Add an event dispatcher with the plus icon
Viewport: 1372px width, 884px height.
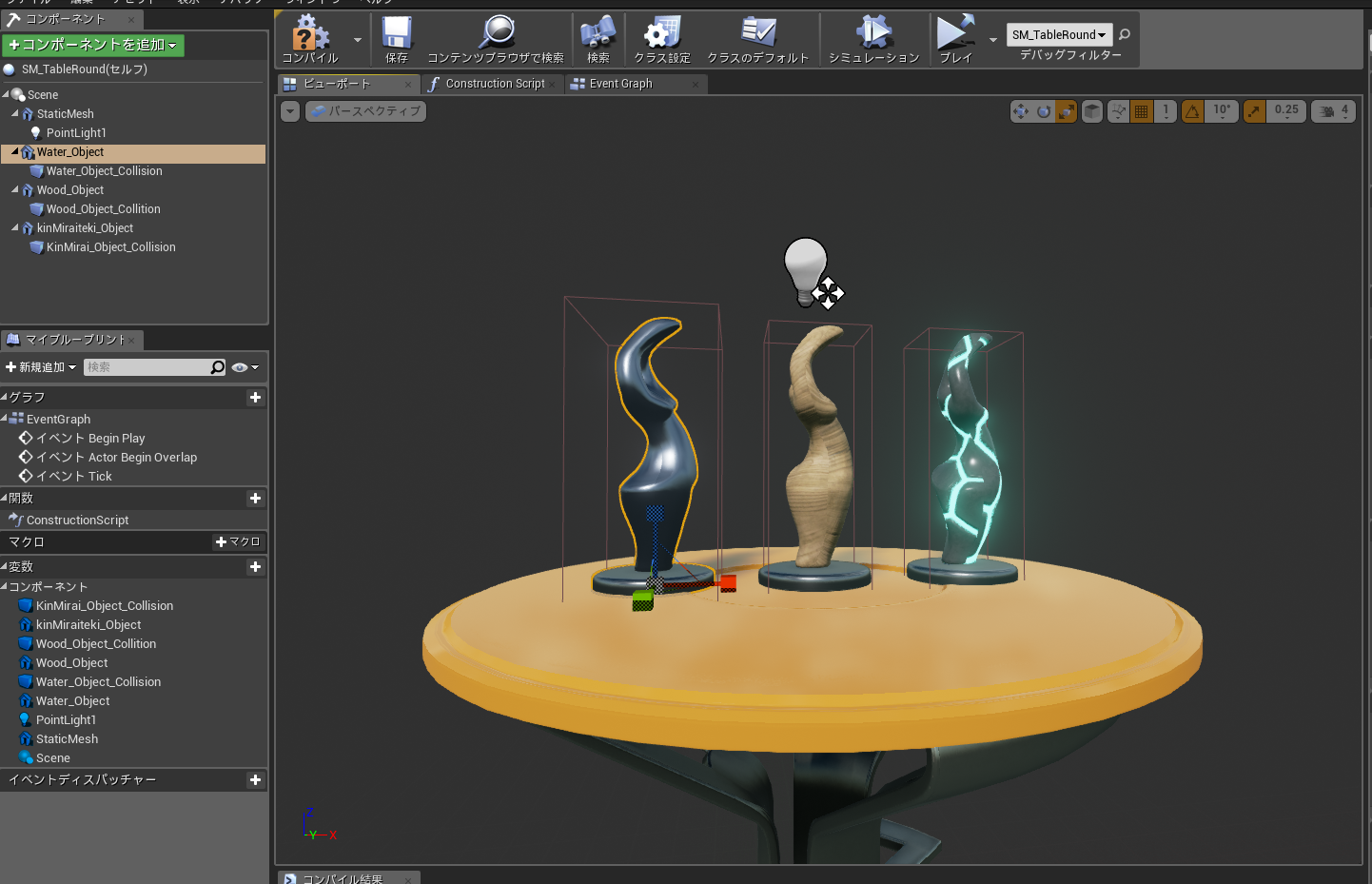255,780
